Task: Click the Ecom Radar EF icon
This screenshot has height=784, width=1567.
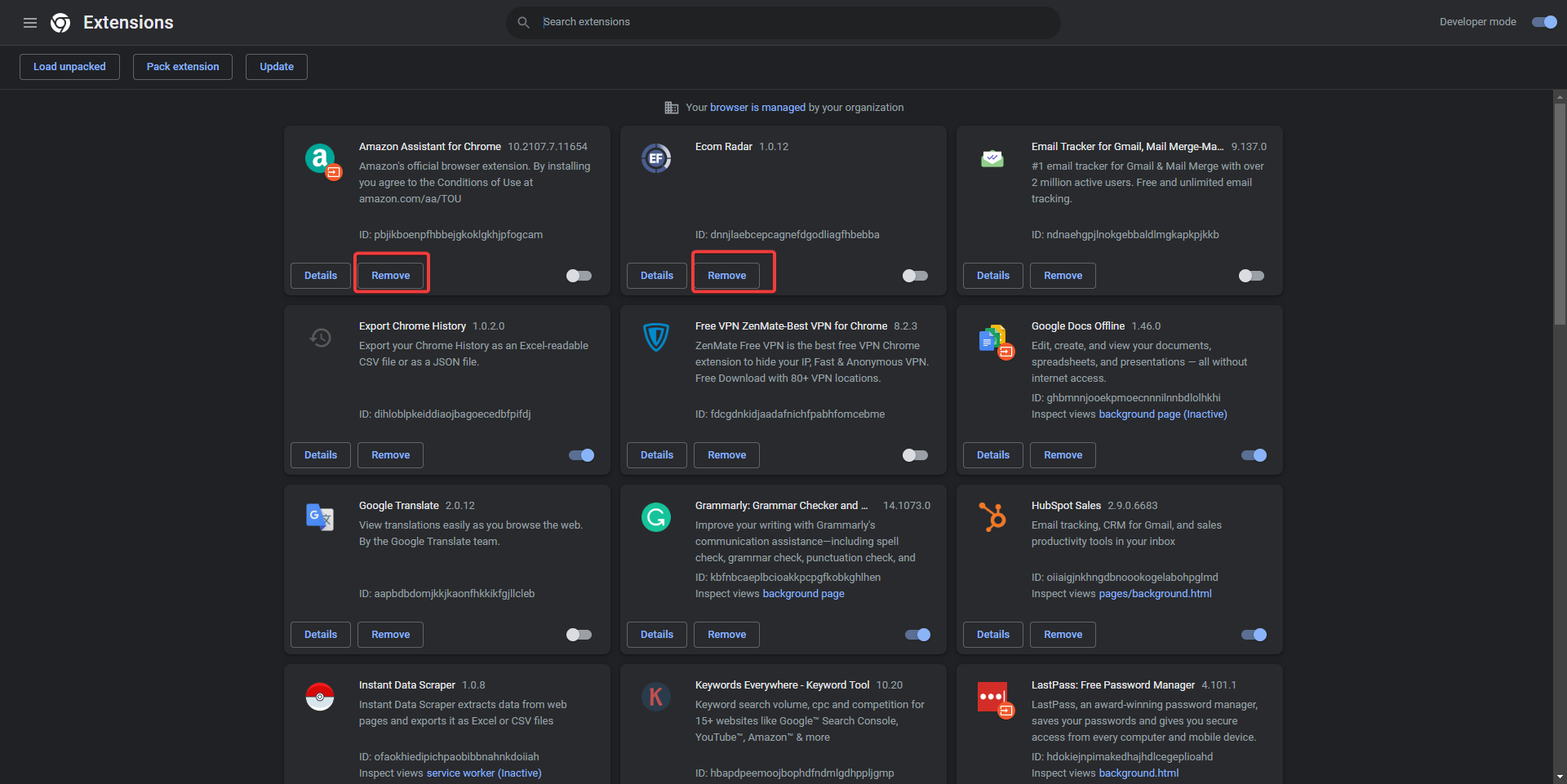Action: pos(656,158)
